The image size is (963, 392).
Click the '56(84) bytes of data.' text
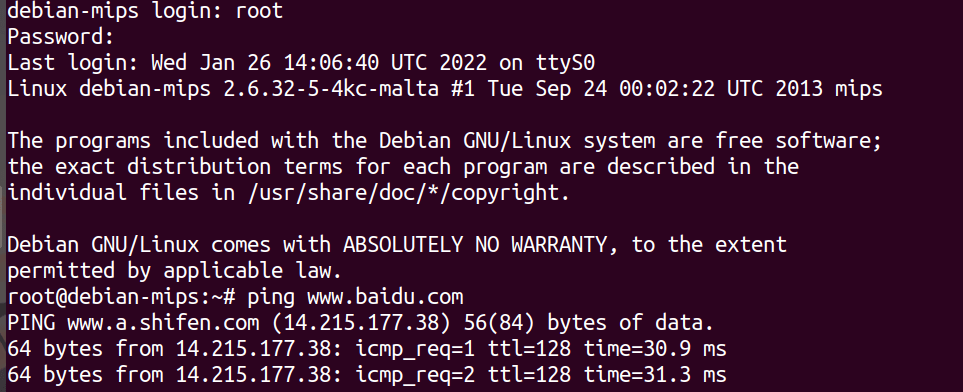click(589, 323)
